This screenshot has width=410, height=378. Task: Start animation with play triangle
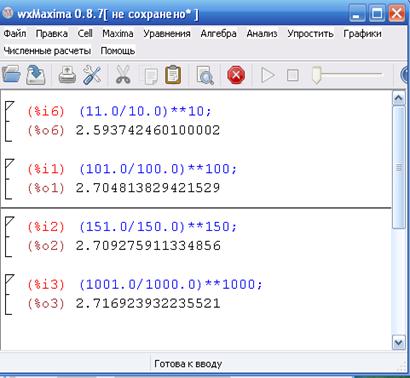[x=268, y=75]
